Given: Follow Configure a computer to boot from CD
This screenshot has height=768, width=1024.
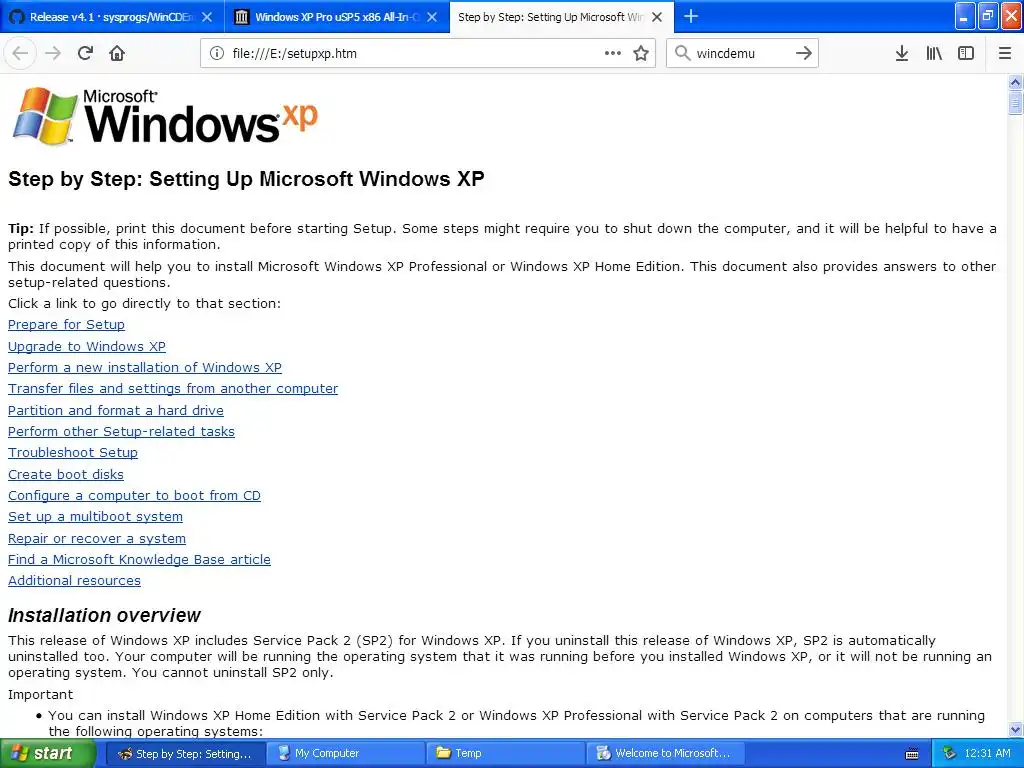Looking at the screenshot, I should point(135,495).
